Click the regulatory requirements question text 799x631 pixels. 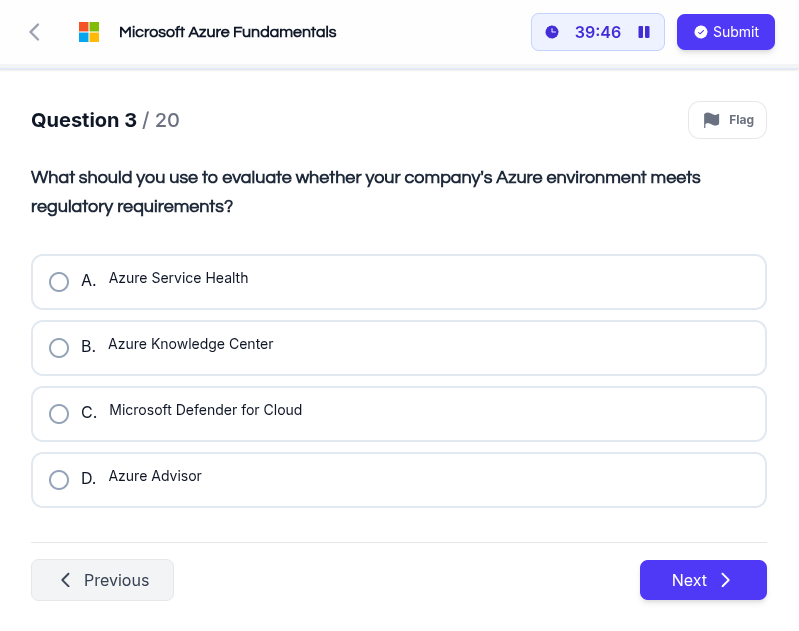(x=366, y=192)
